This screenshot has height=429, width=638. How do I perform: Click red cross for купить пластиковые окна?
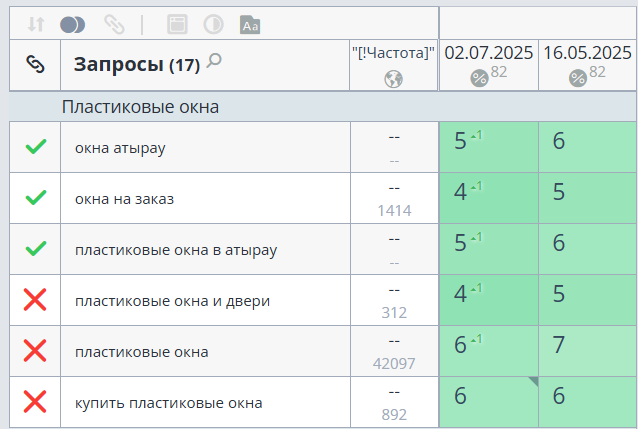click(35, 401)
